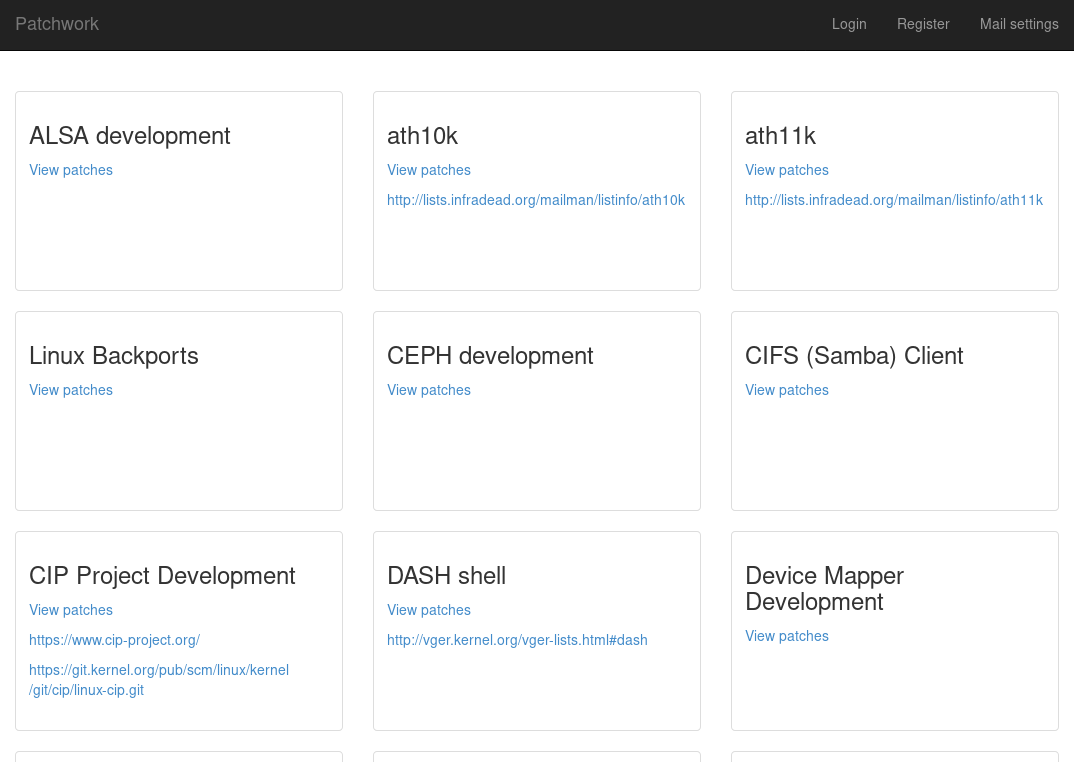1074x762 pixels.
Task: View patches for ALSA development
Action: pyautogui.click(x=71, y=170)
